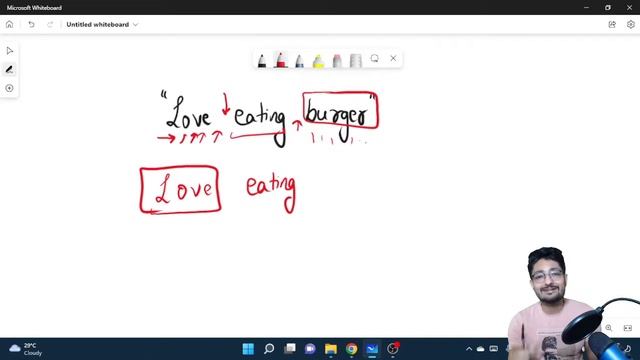Close the pen toolbar
The width and height of the screenshot is (640, 360).
click(393, 58)
